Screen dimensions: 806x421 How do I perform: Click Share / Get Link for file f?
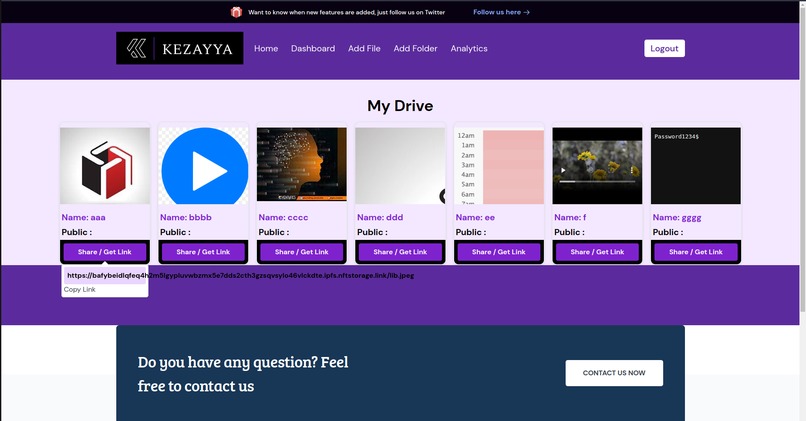point(597,252)
